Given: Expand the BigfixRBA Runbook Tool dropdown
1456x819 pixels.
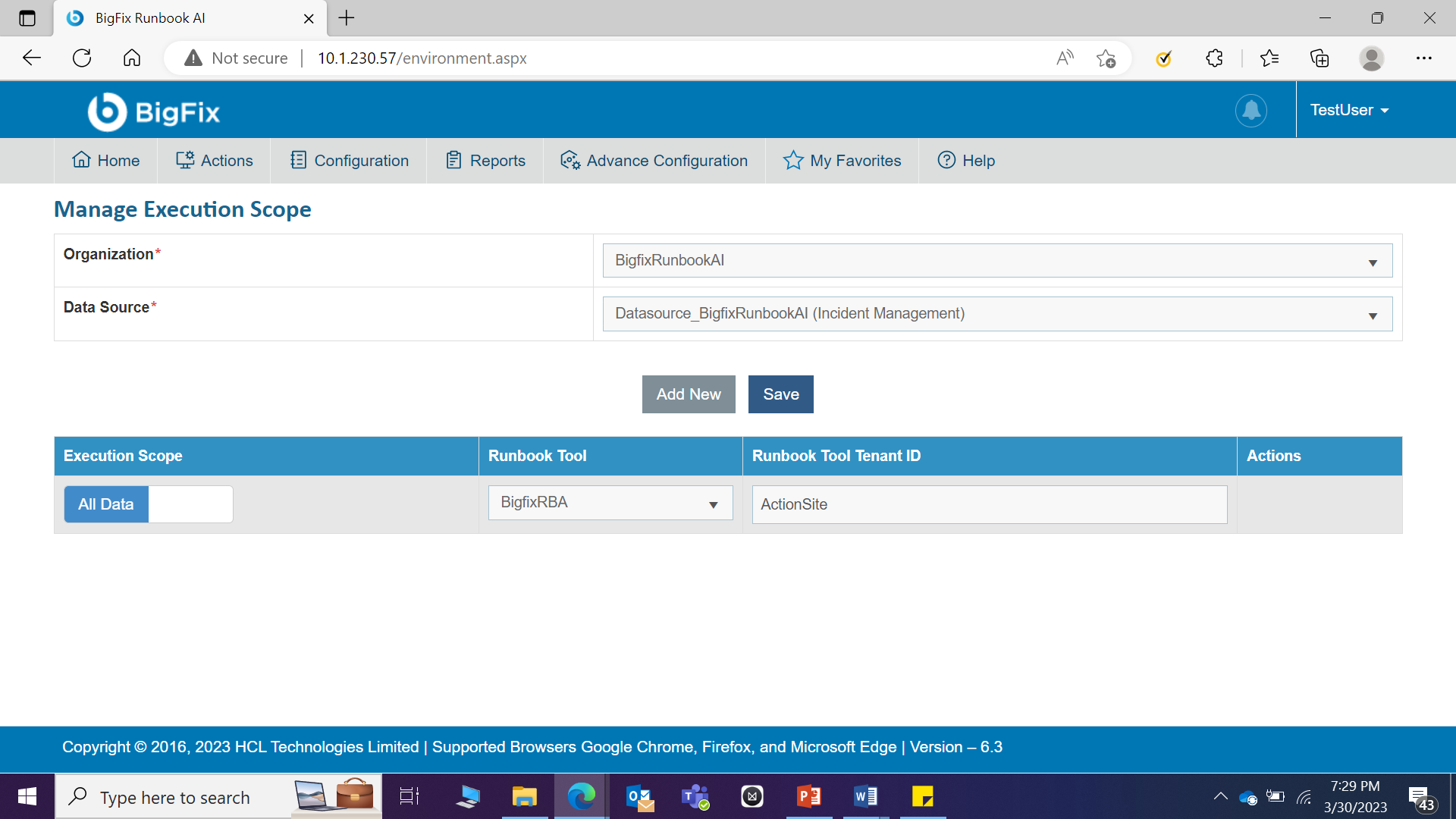Looking at the screenshot, I should pos(610,503).
